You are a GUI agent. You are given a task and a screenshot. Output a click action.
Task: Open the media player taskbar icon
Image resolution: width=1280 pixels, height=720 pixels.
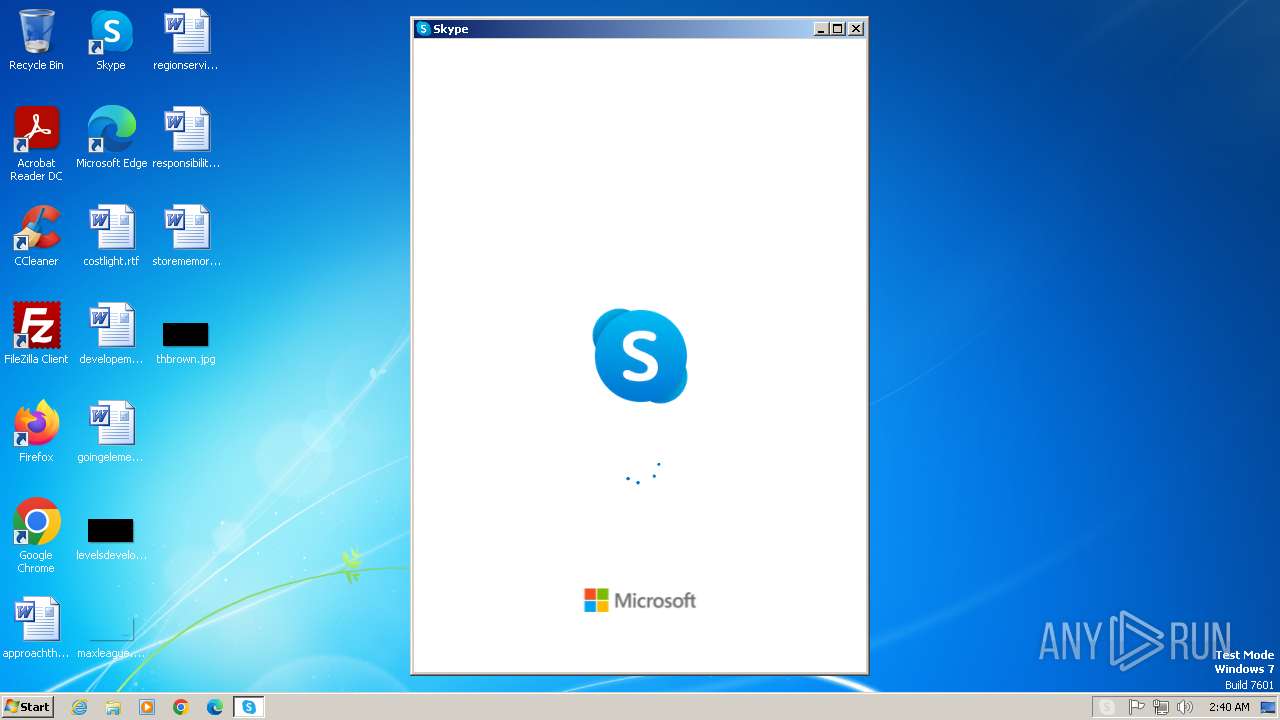(147, 707)
